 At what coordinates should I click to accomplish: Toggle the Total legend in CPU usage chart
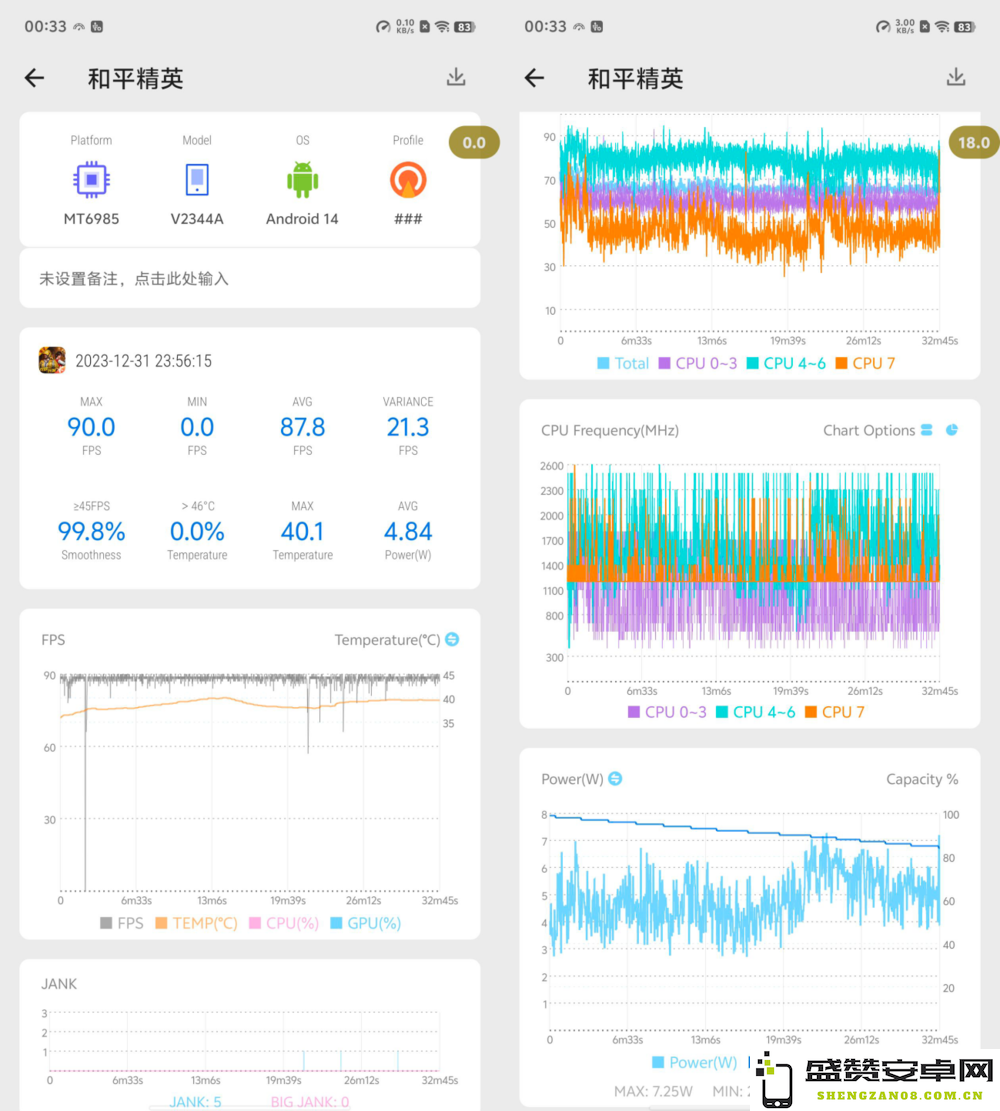(x=623, y=363)
